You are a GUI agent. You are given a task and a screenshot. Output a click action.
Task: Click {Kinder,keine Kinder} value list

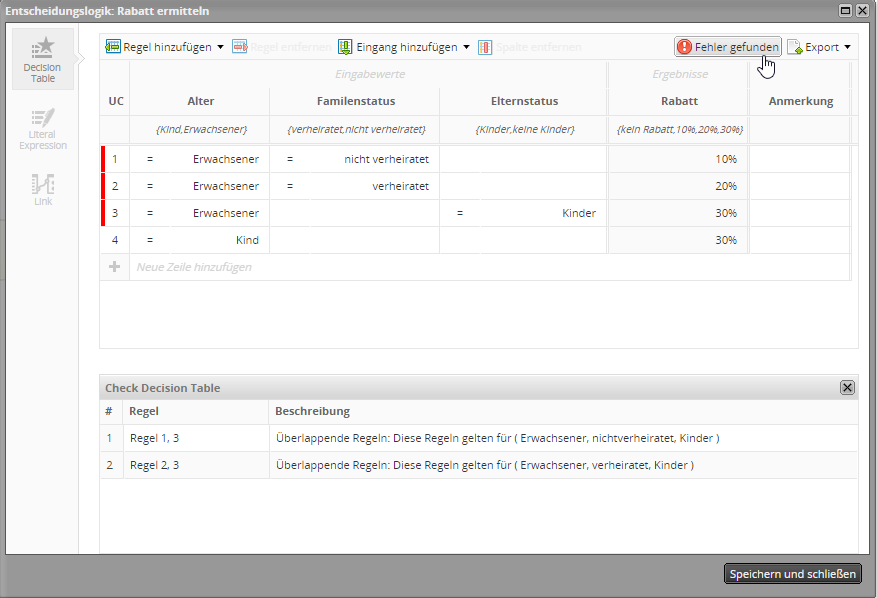pos(524,129)
